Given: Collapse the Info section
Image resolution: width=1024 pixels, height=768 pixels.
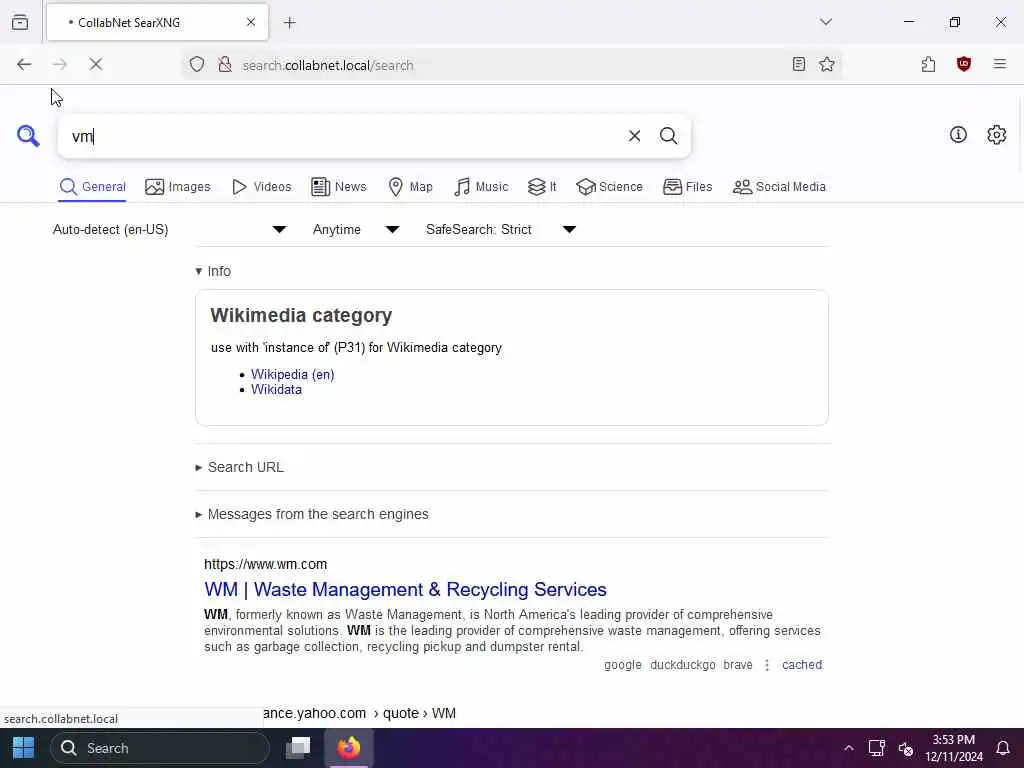Looking at the screenshot, I should coord(214,271).
